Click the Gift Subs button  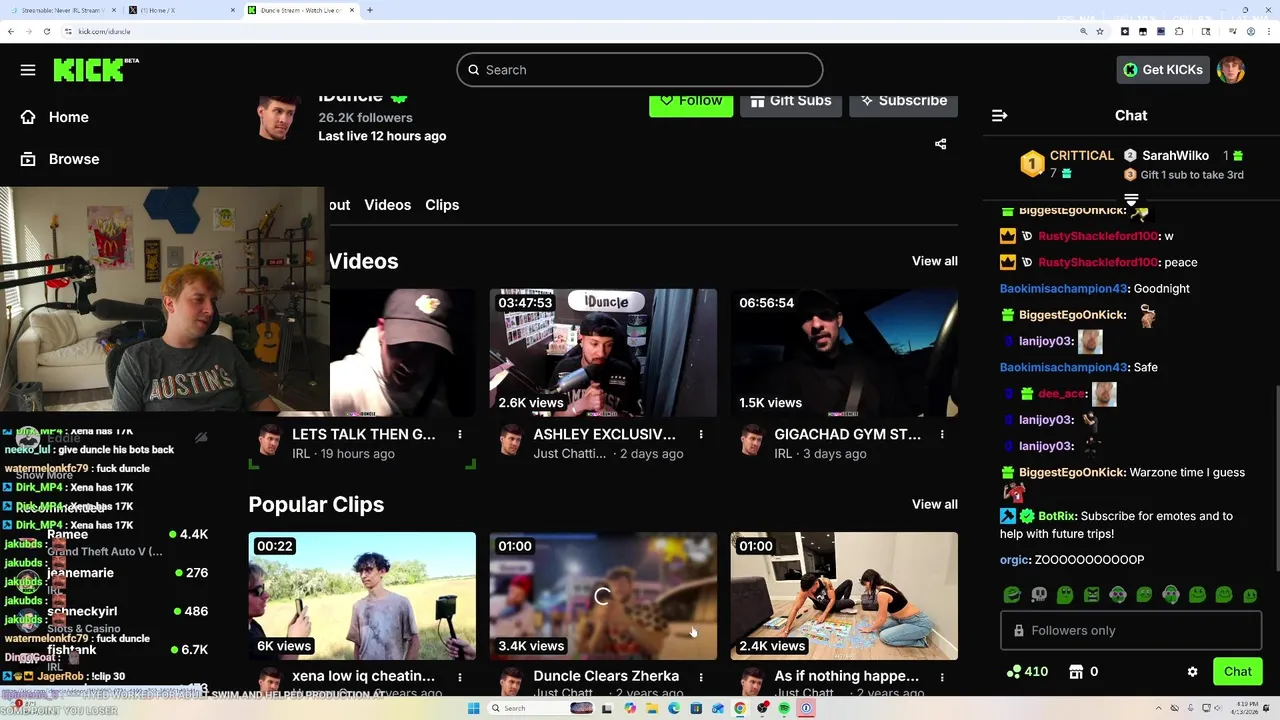[x=791, y=102]
